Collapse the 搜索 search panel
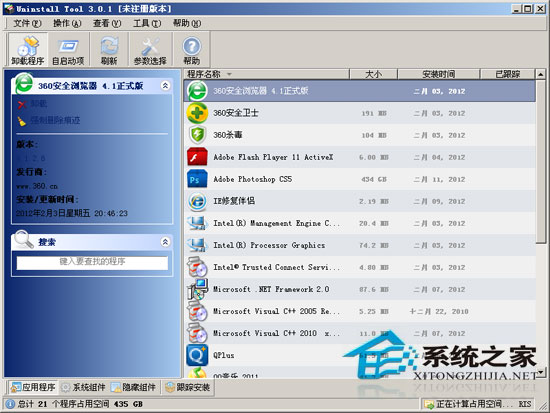Screen dimensions: 550x413 (x=165, y=242)
